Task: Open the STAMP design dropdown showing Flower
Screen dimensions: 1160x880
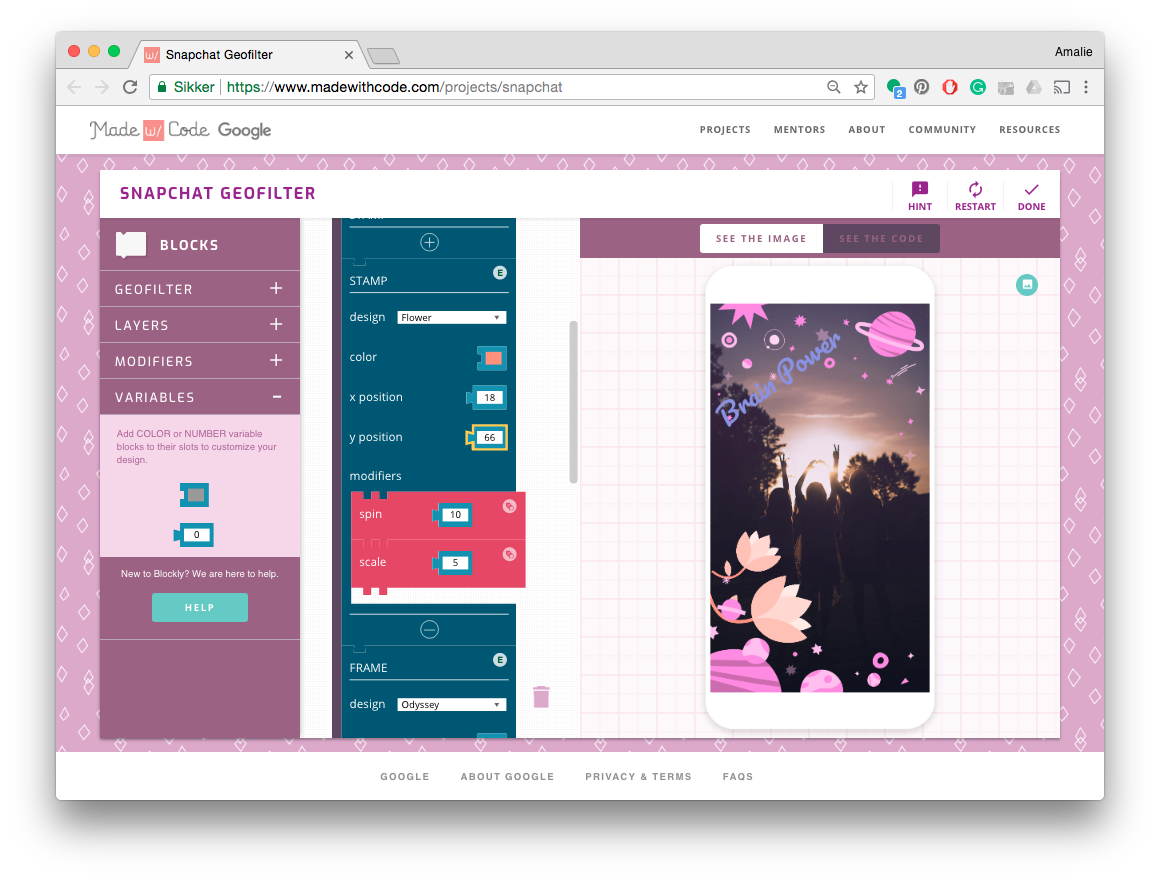Action: (x=451, y=317)
